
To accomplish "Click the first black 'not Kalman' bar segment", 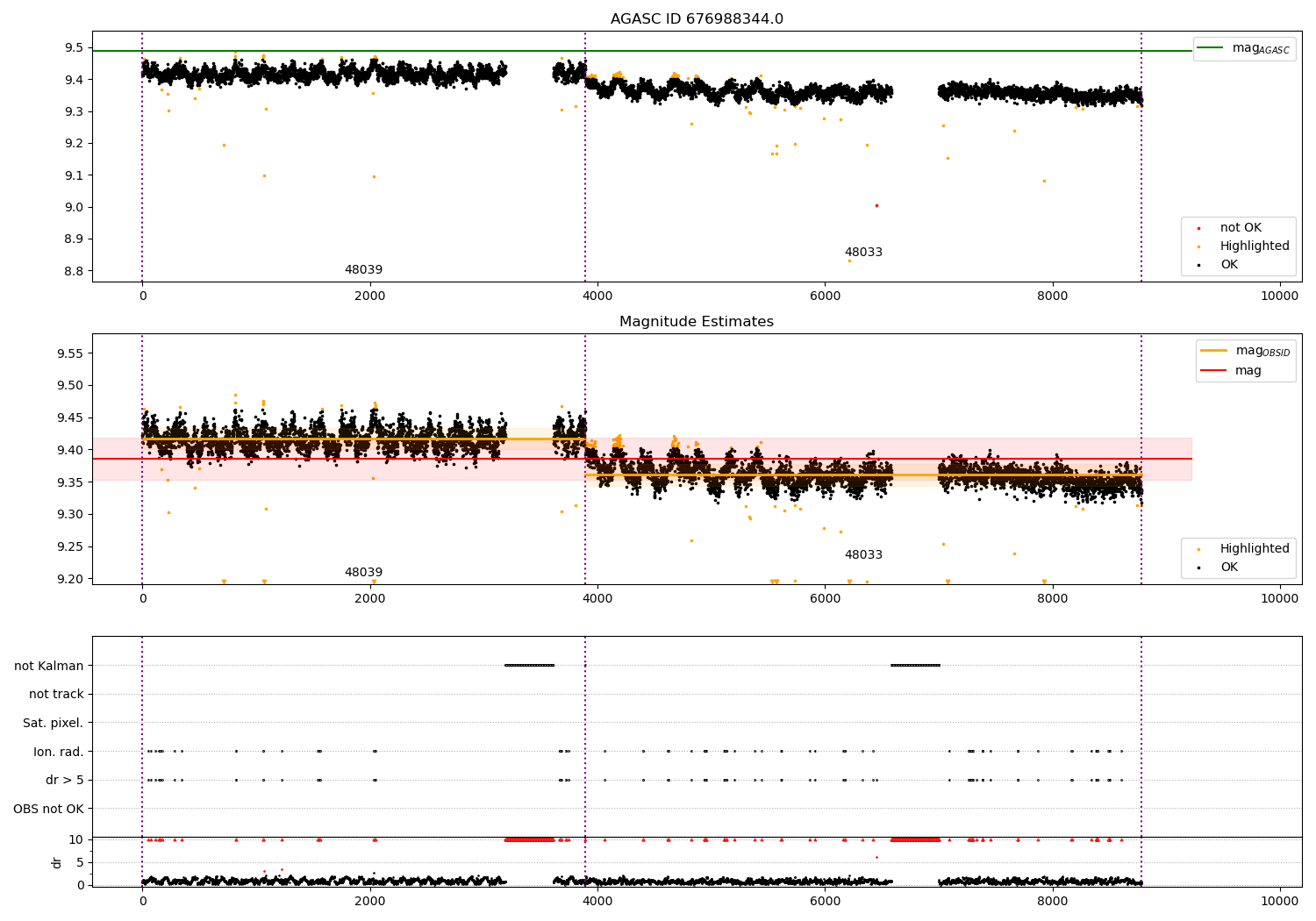I will (x=529, y=666).
